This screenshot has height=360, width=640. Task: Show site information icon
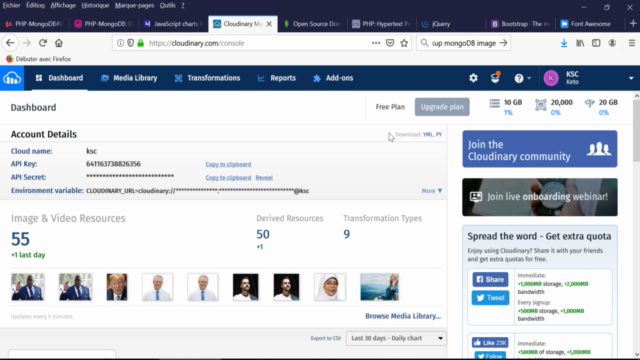point(120,43)
